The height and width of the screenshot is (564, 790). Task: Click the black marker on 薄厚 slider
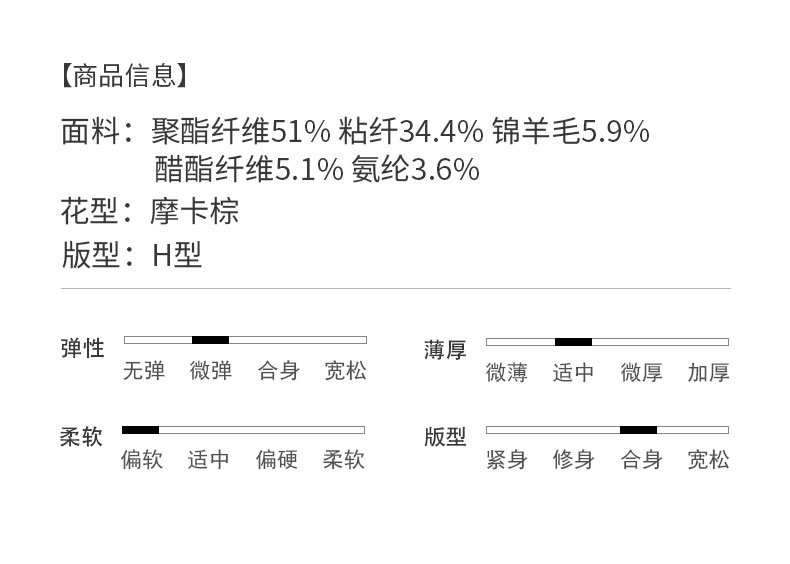click(x=573, y=342)
